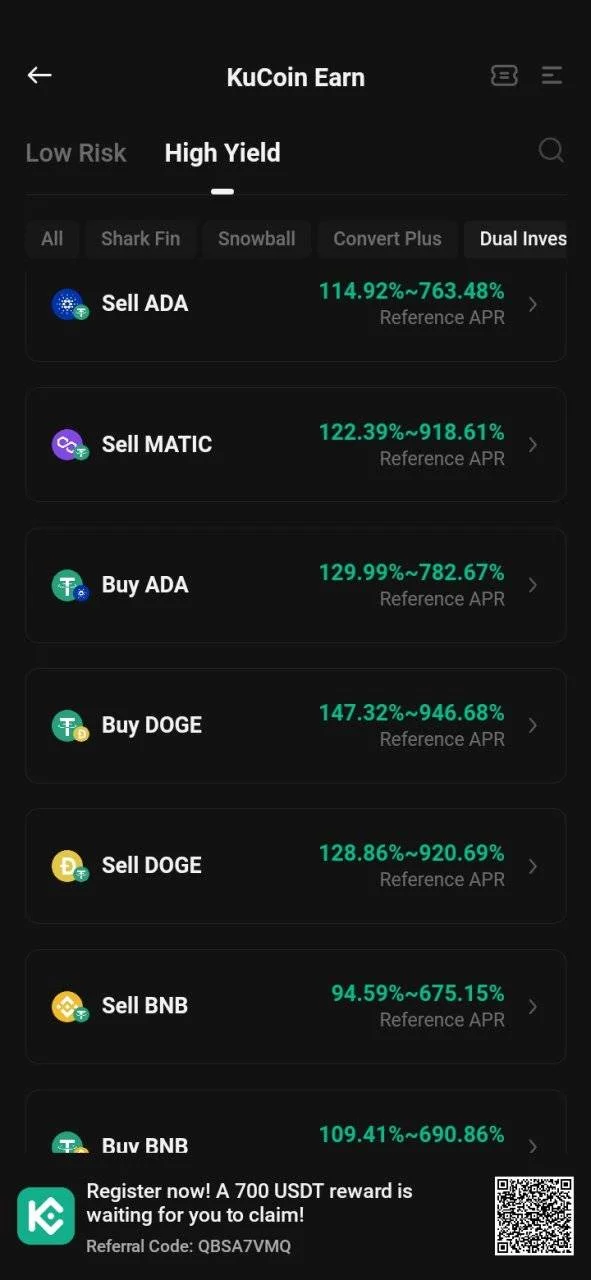591x1280 pixels.
Task: Tap the KuCoin logo in banner
Action: click(46, 1216)
